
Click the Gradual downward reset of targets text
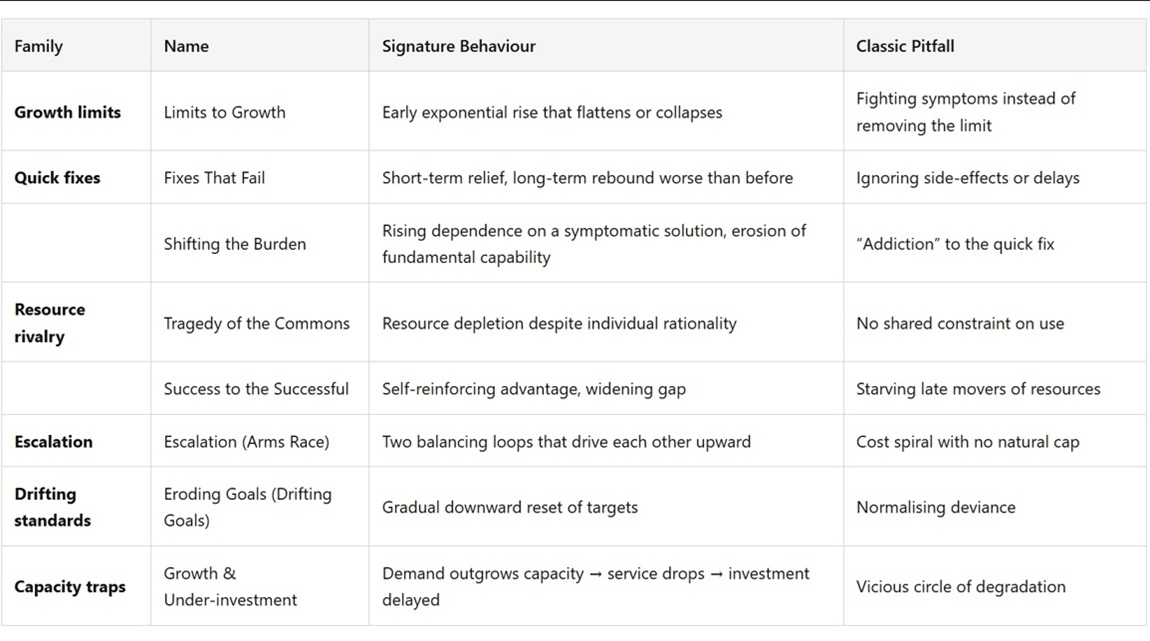[x=510, y=507]
